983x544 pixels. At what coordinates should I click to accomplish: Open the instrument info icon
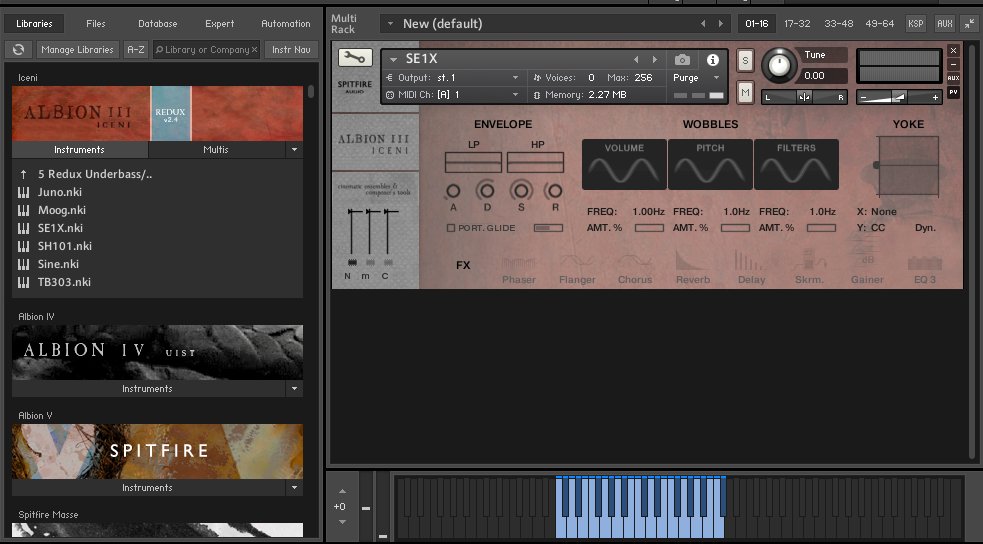[x=713, y=60]
